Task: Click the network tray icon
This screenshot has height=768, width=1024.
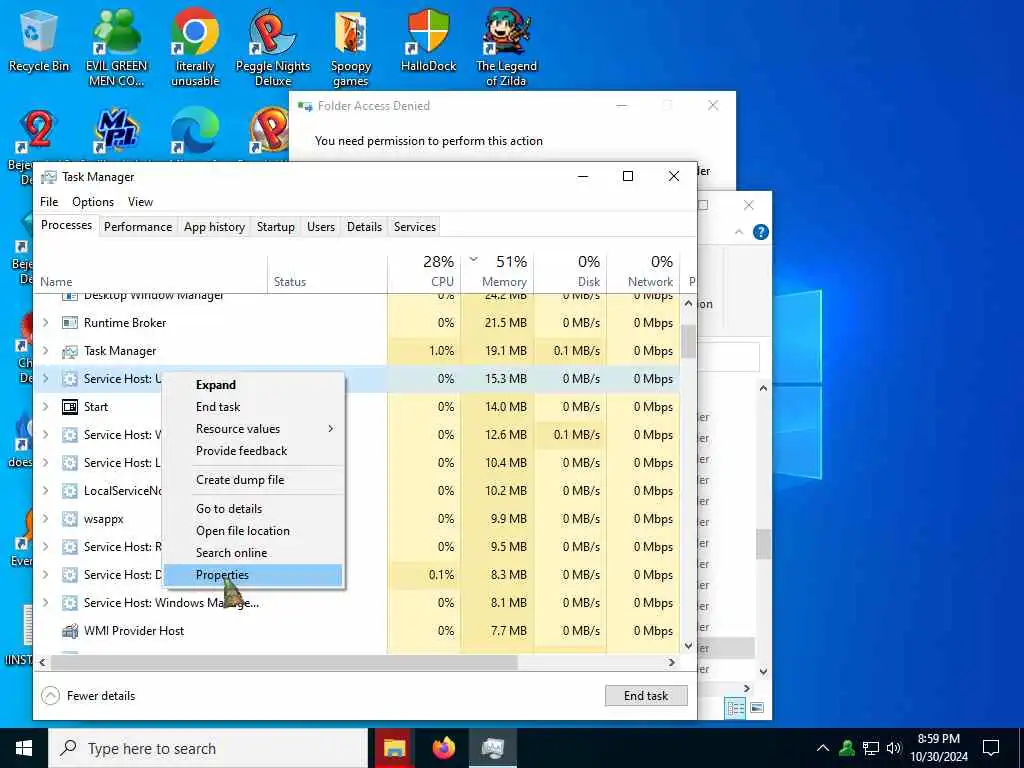Action: click(x=871, y=748)
